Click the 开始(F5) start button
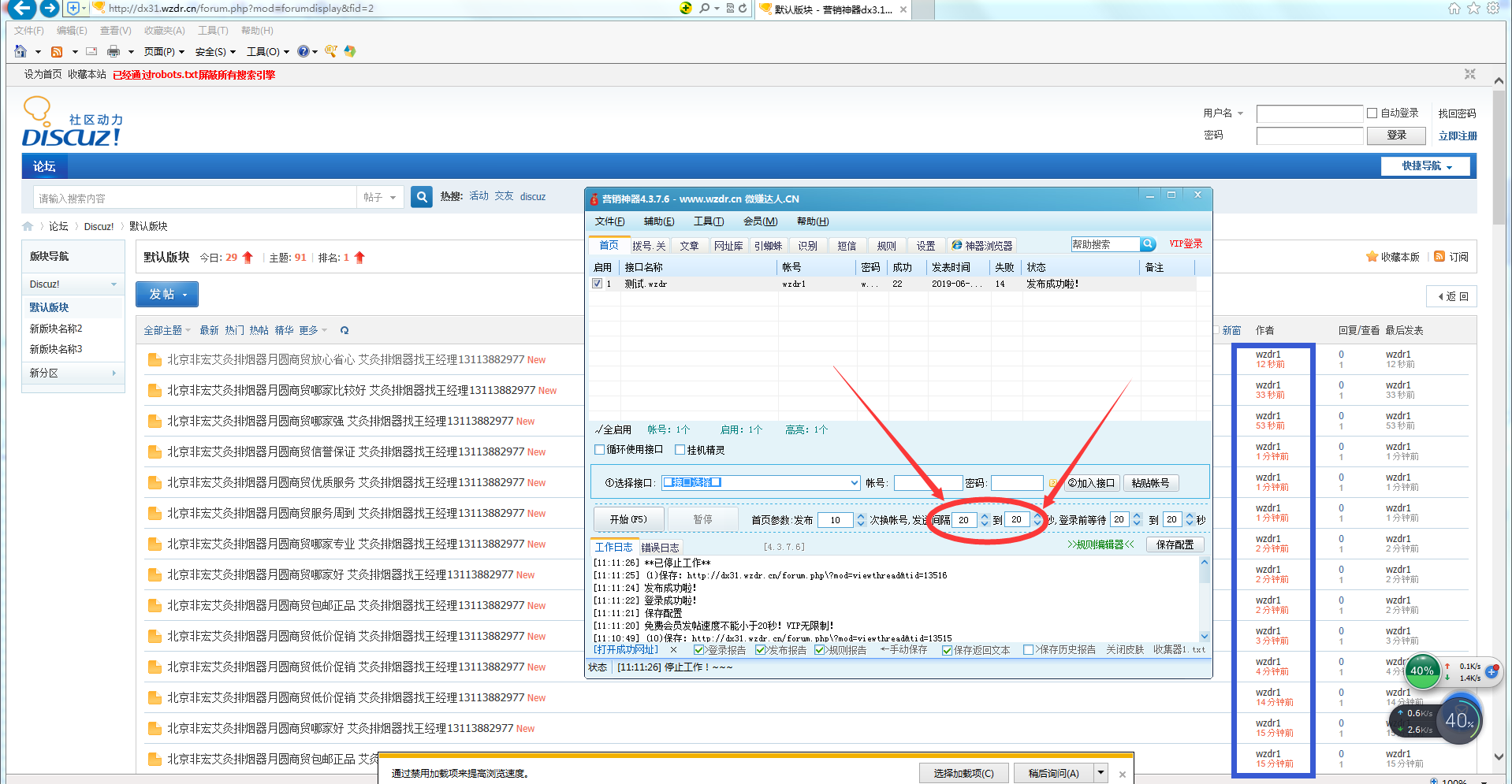 [x=628, y=518]
